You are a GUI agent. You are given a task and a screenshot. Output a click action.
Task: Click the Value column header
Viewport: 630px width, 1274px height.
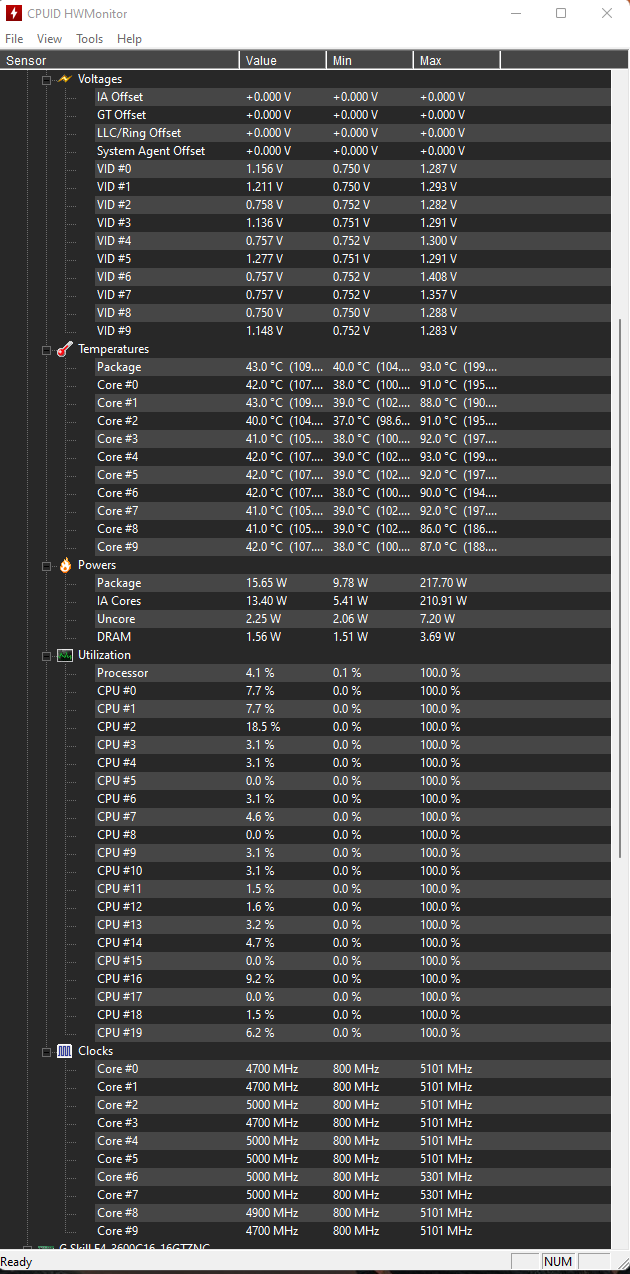(283, 60)
